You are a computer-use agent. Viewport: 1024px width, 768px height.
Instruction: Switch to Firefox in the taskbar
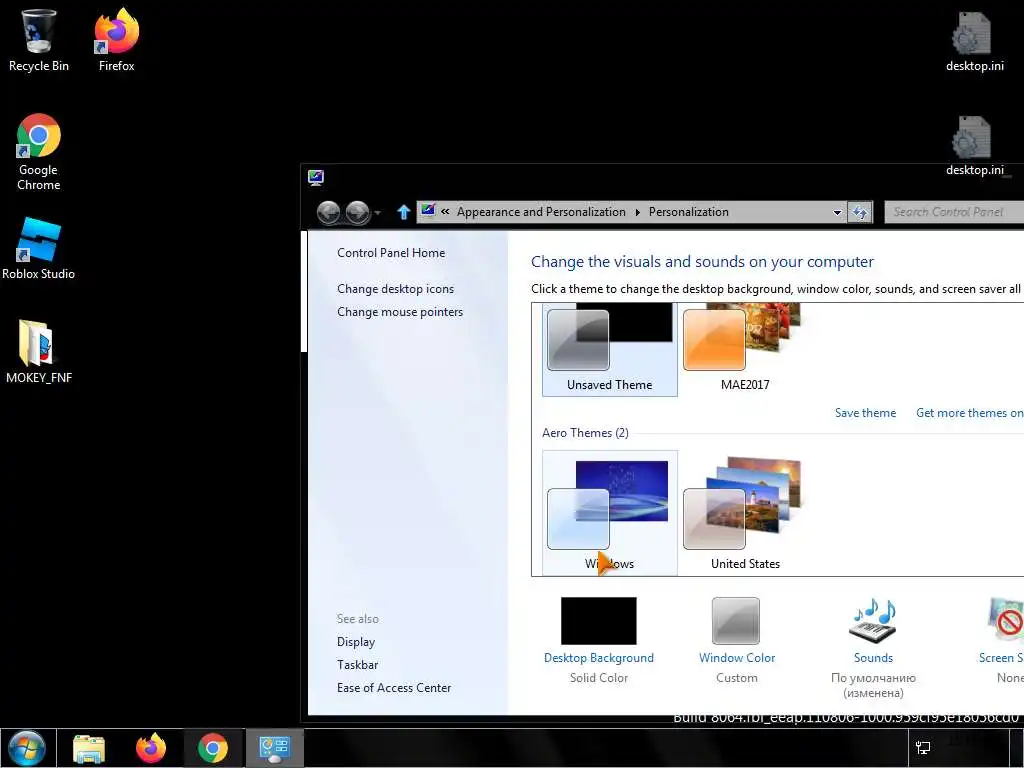point(151,748)
